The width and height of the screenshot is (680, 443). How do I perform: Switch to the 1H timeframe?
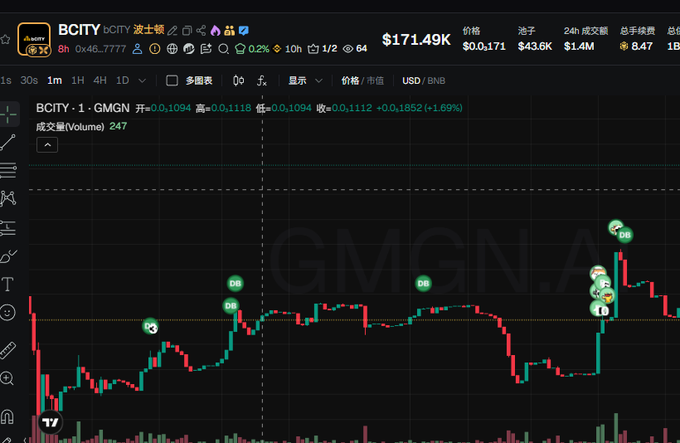pyautogui.click(x=78, y=81)
